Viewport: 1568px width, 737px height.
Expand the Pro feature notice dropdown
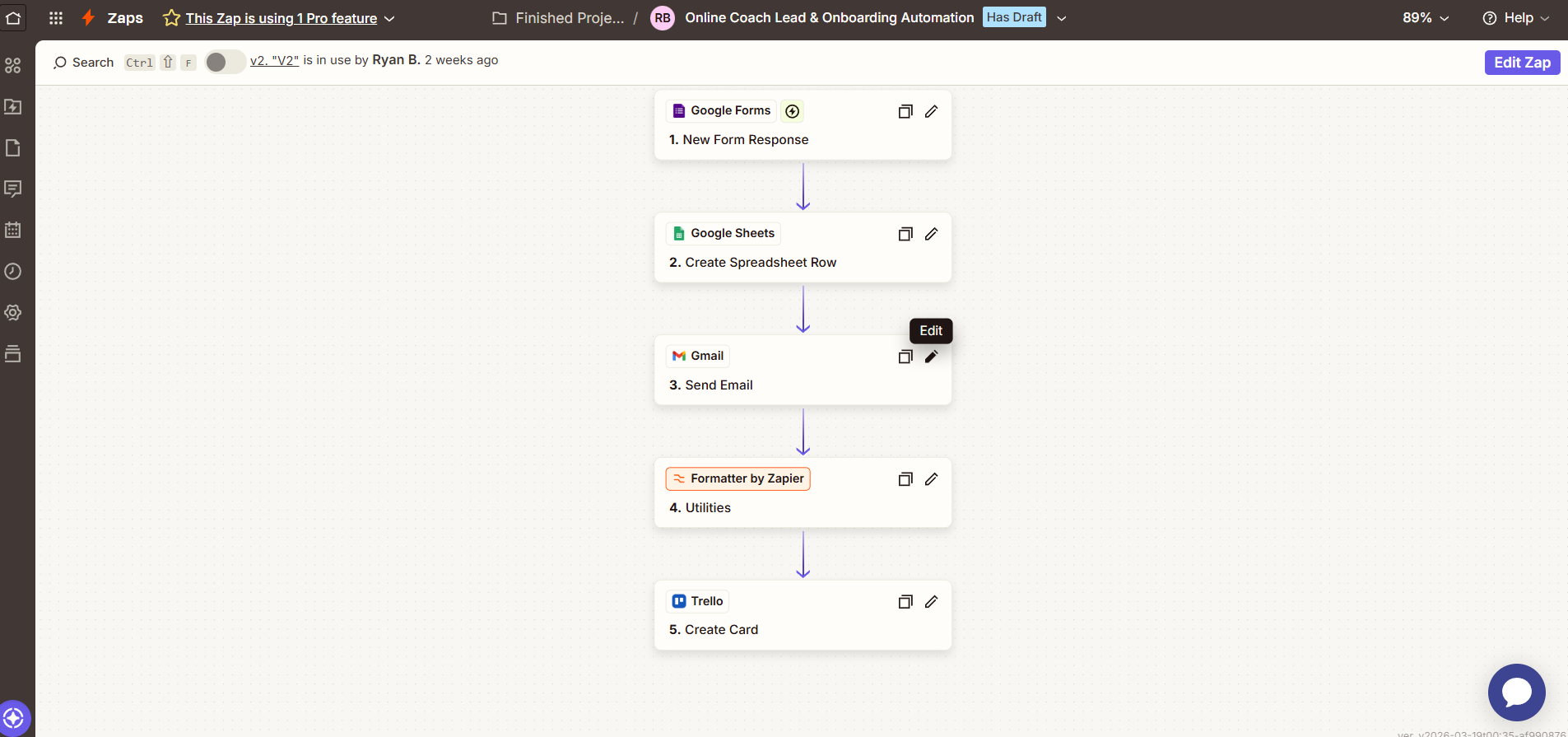[390, 18]
